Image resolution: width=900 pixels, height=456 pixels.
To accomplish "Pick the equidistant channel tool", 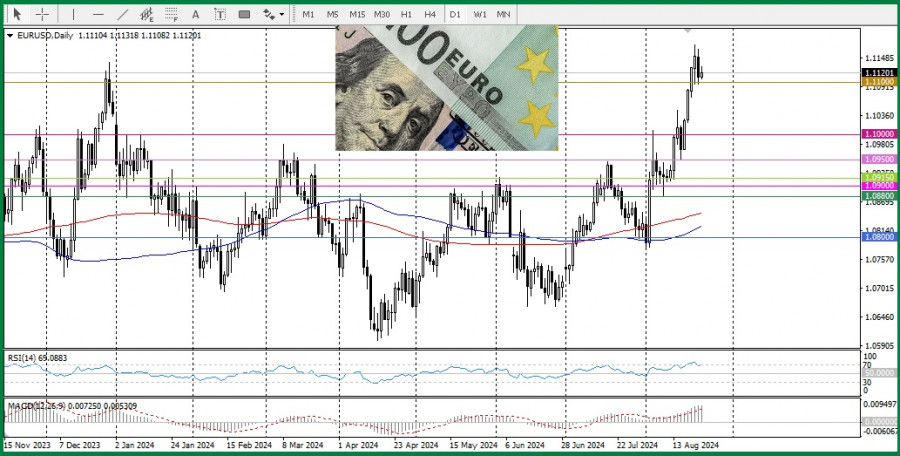I will [x=147, y=14].
